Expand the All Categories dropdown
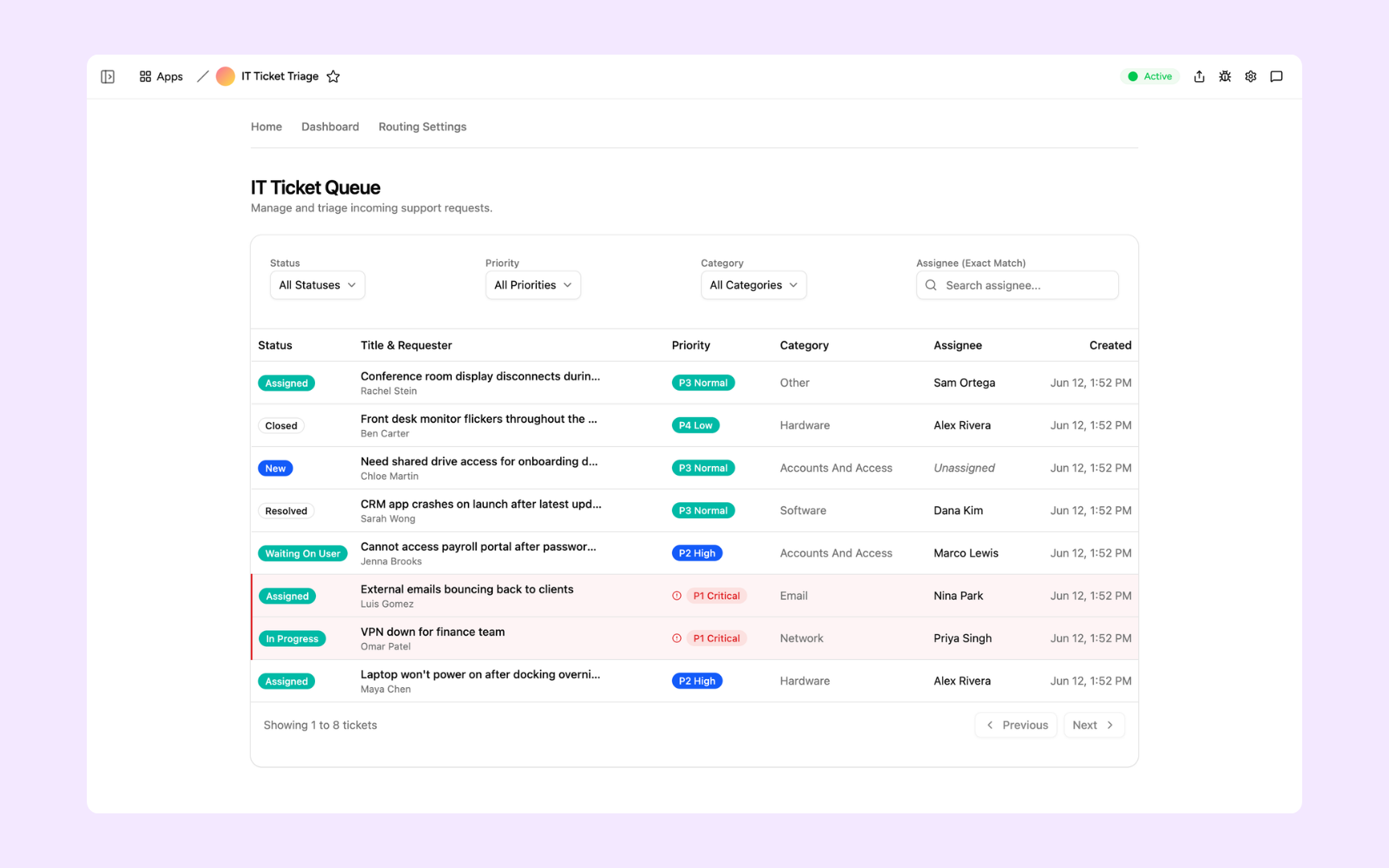The width and height of the screenshot is (1389, 868). 753,285
